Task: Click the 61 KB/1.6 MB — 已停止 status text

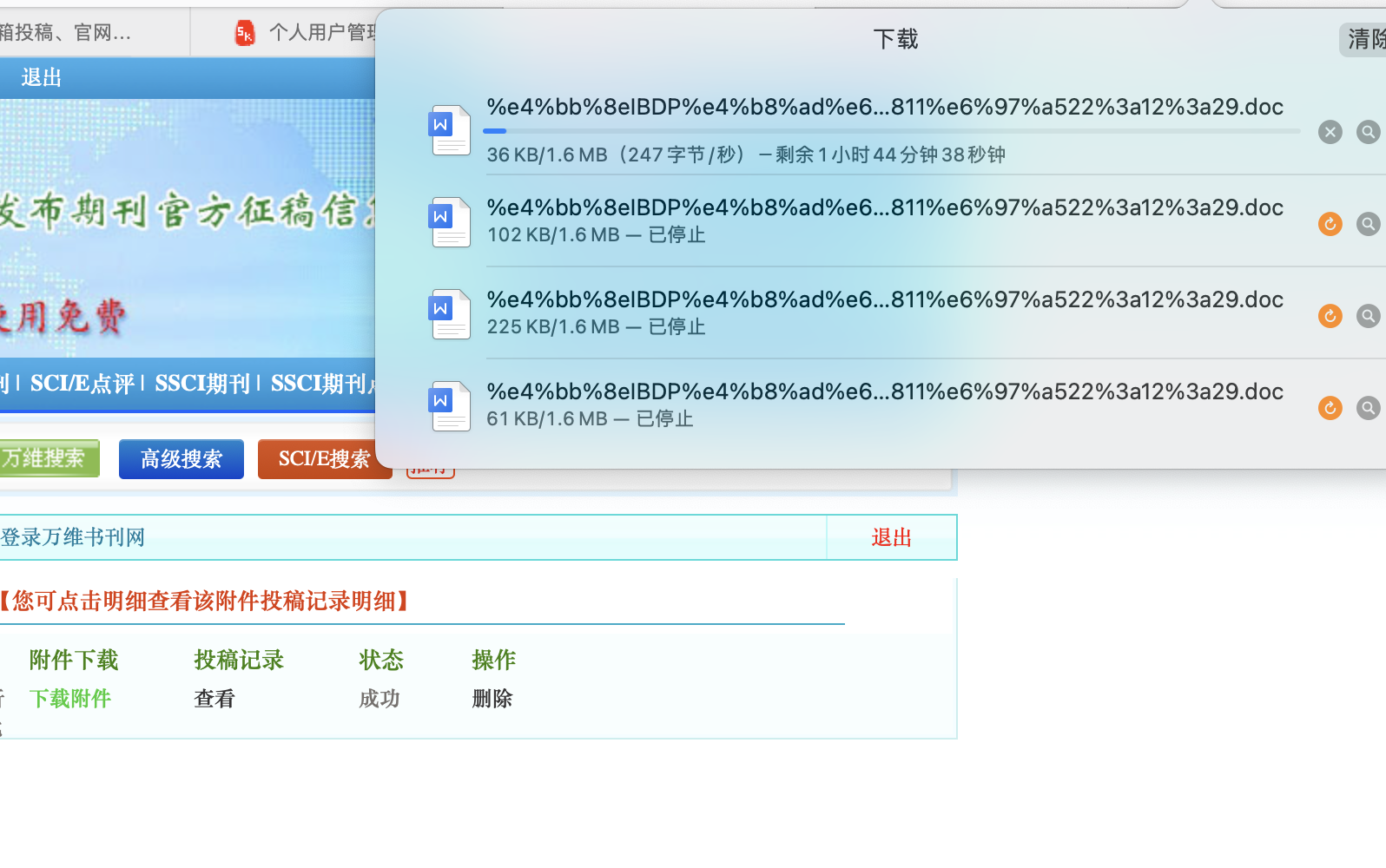Action: tap(590, 419)
